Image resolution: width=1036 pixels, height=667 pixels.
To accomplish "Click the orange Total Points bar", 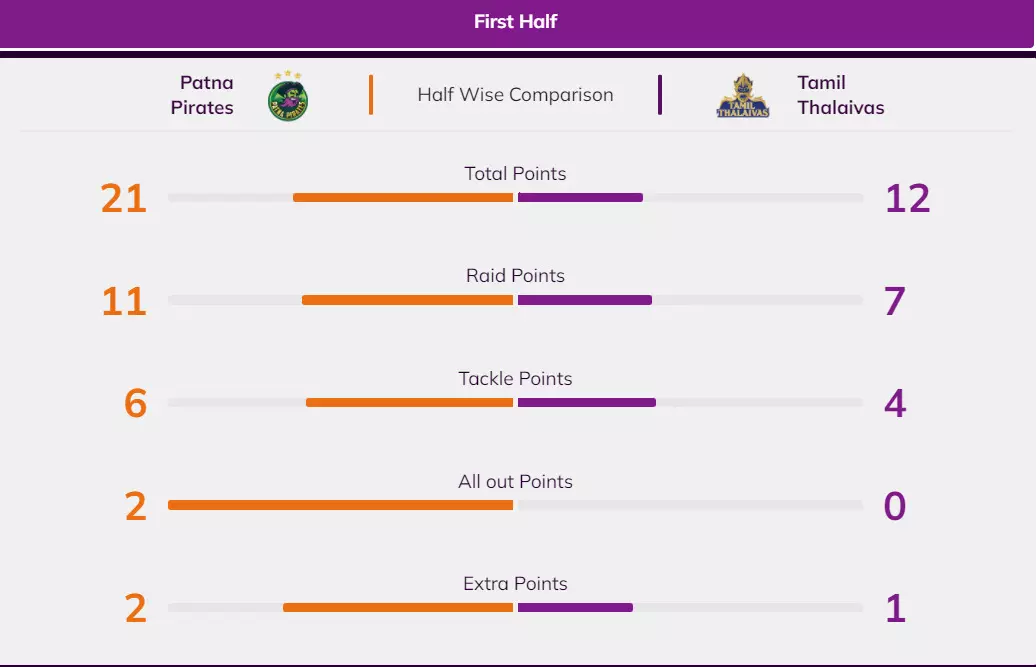I will pos(403,198).
